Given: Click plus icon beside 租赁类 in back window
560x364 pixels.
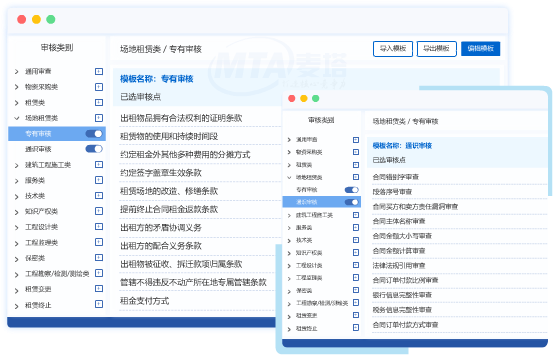Looking at the screenshot, I should click(x=99, y=103).
